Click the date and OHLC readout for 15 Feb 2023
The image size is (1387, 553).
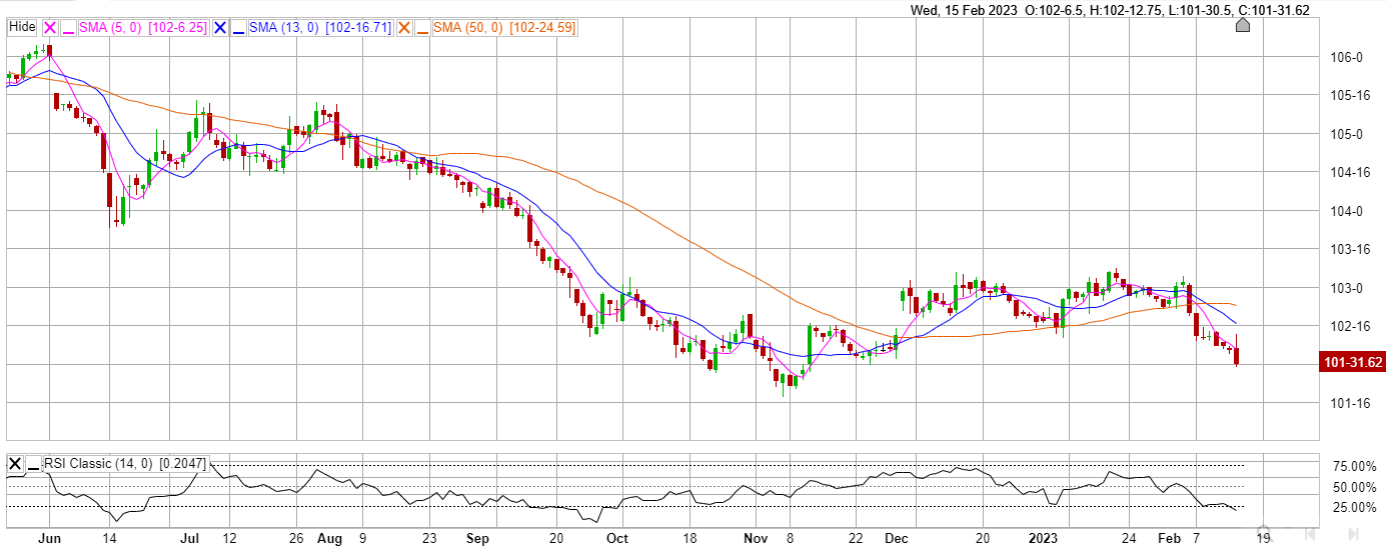(x=1110, y=10)
